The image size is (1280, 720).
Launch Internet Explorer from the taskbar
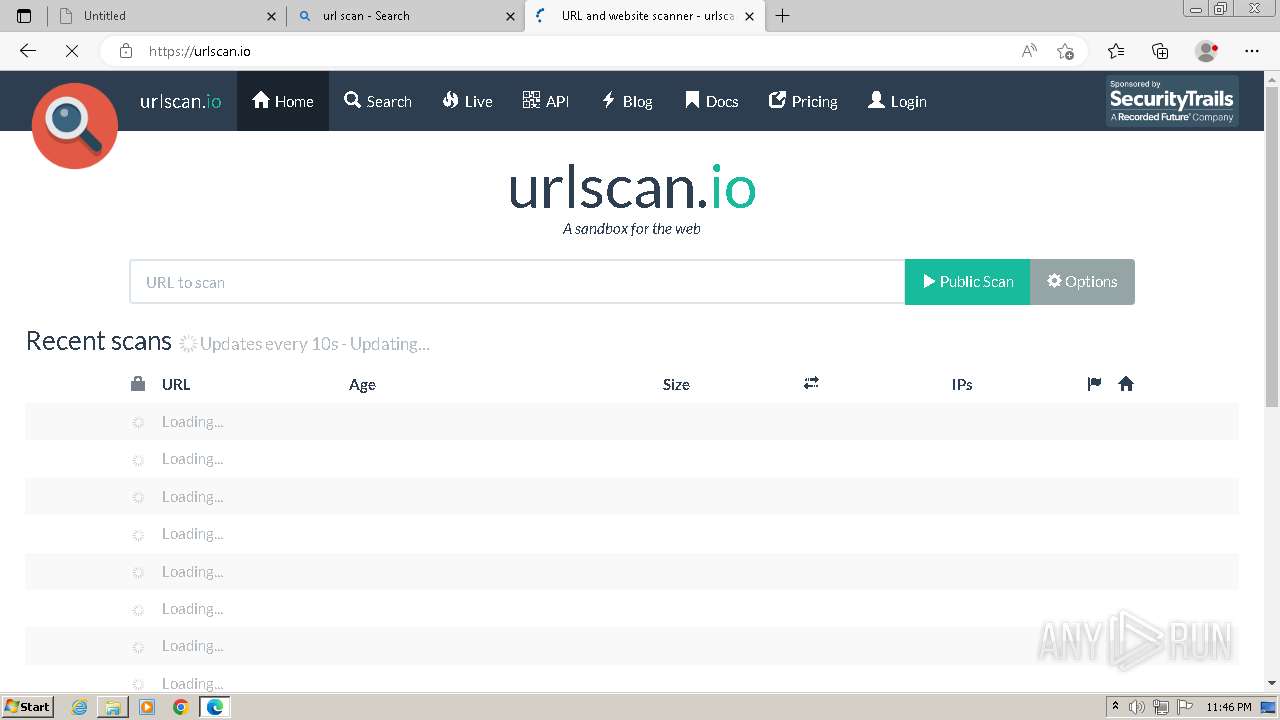pyautogui.click(x=80, y=707)
